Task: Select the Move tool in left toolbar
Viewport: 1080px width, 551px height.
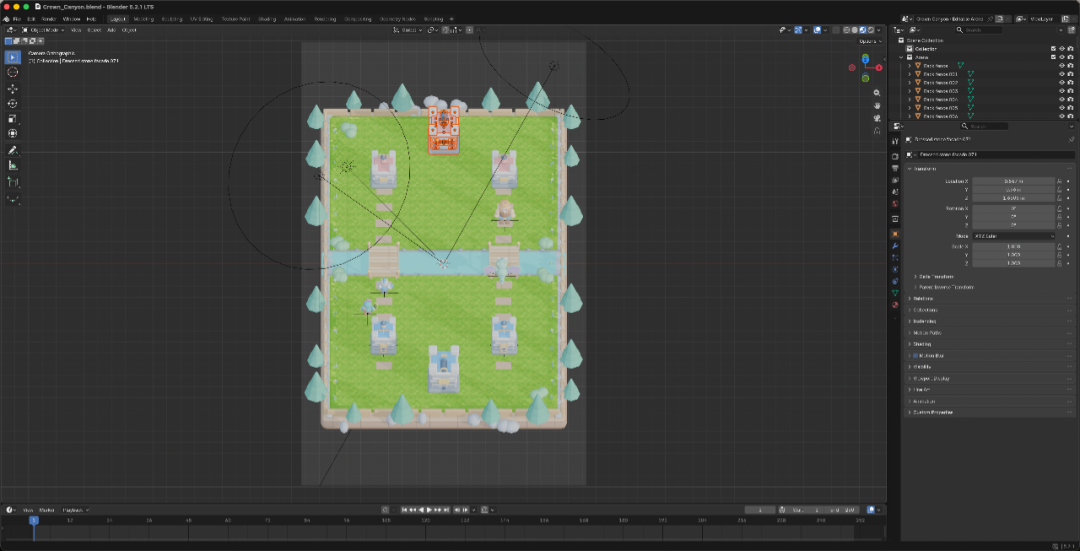Action: [12, 88]
